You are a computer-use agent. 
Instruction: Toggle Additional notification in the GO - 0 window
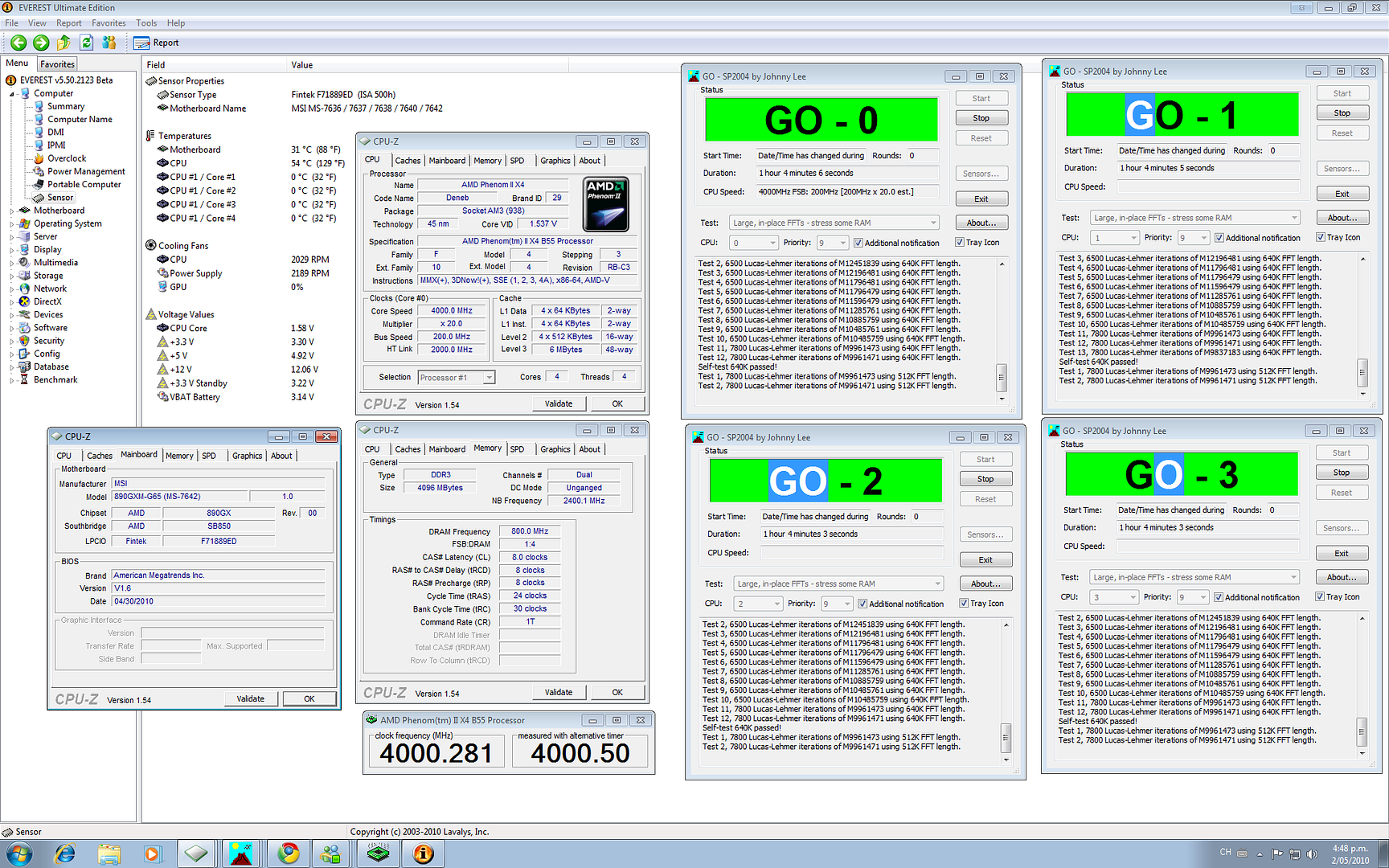coord(858,243)
